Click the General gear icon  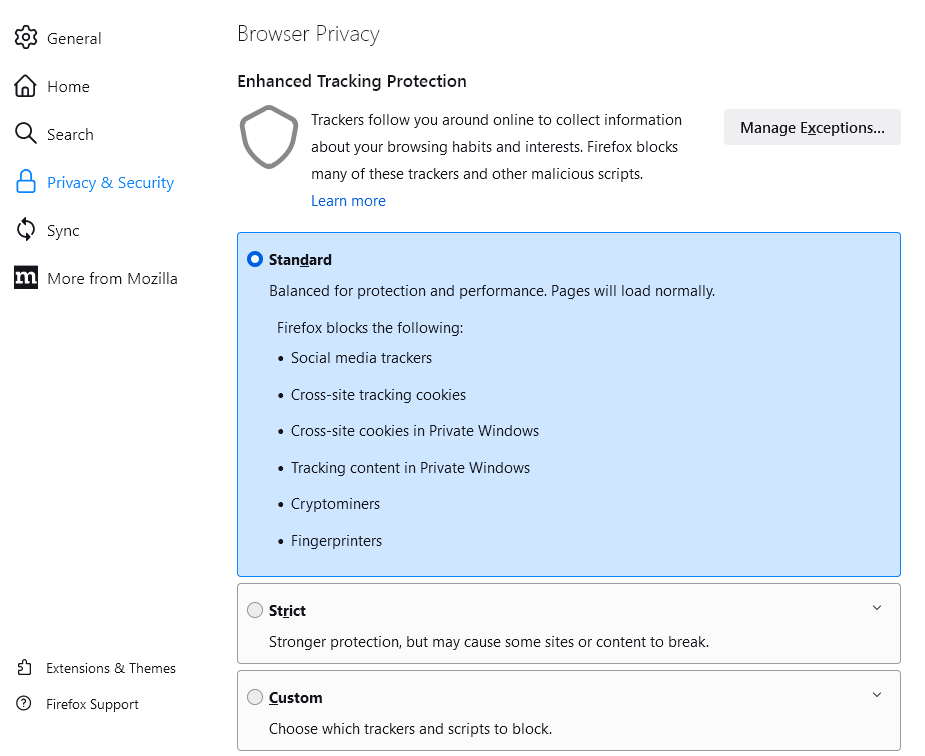tap(26, 38)
